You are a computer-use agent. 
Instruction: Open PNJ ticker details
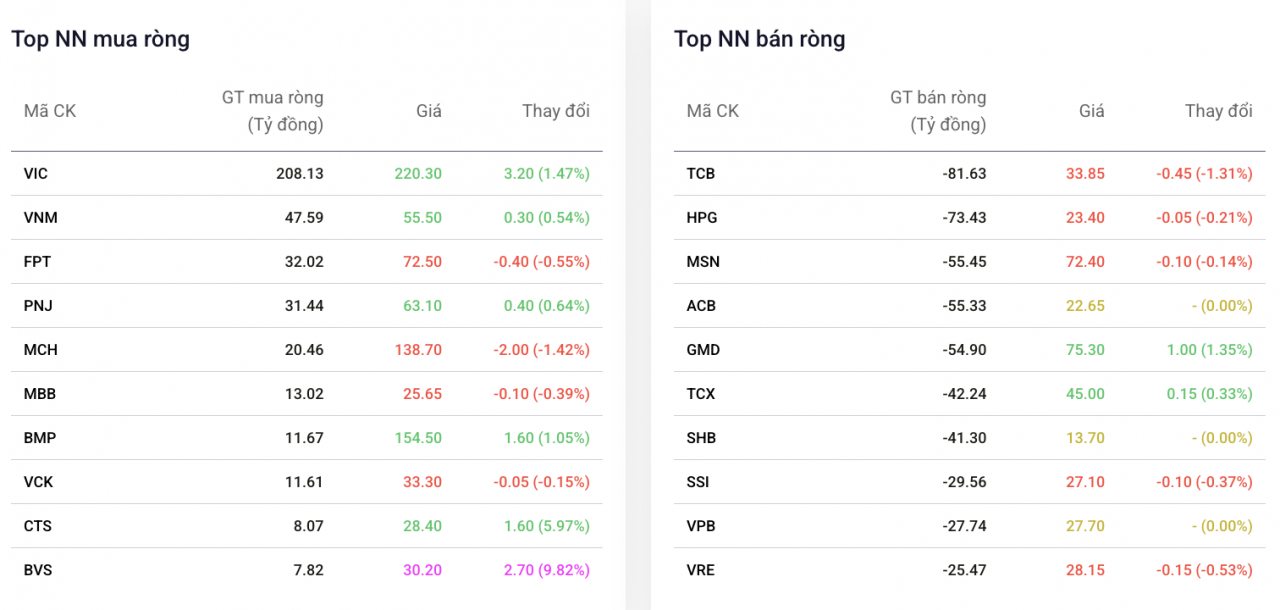(38, 306)
